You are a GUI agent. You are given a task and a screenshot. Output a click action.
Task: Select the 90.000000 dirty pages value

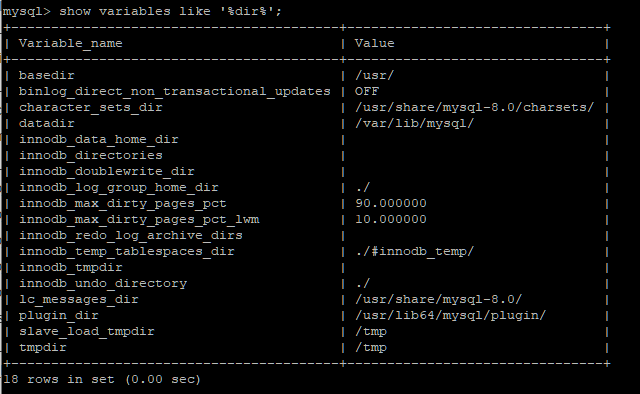(x=391, y=203)
